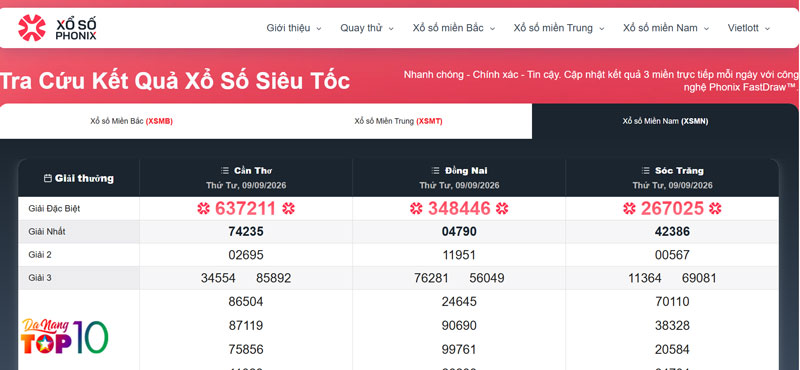
Task: Expand the Vietlott menu chevron
Action: pyautogui.click(x=767, y=29)
